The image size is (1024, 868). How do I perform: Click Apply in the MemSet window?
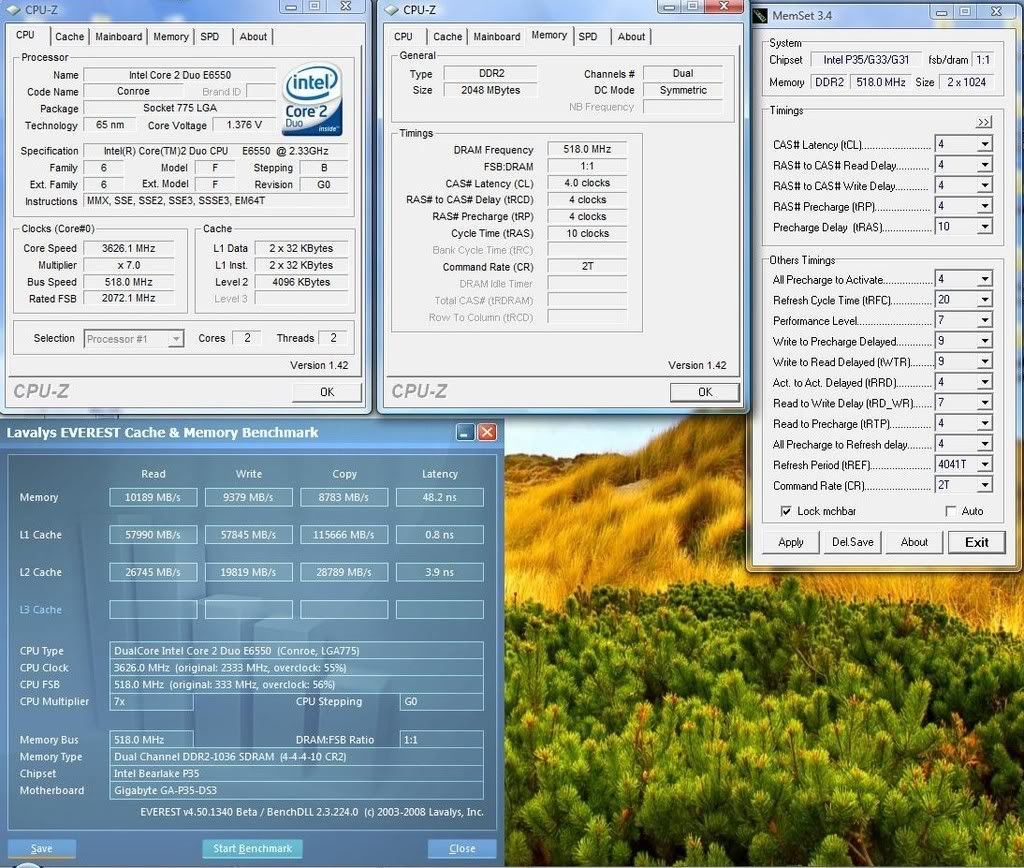coord(791,542)
